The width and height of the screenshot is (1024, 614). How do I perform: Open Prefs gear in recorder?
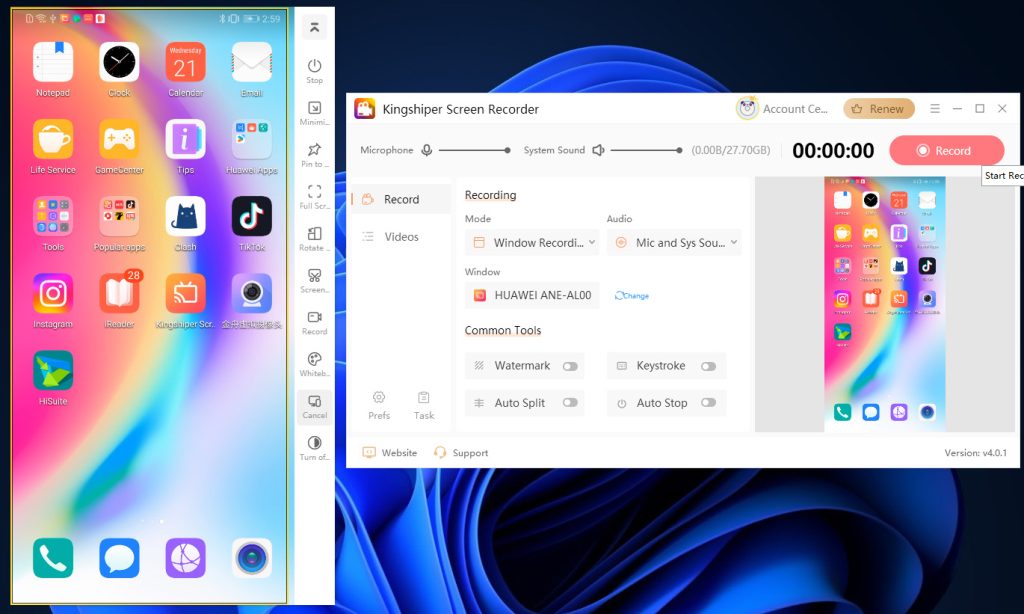click(379, 398)
